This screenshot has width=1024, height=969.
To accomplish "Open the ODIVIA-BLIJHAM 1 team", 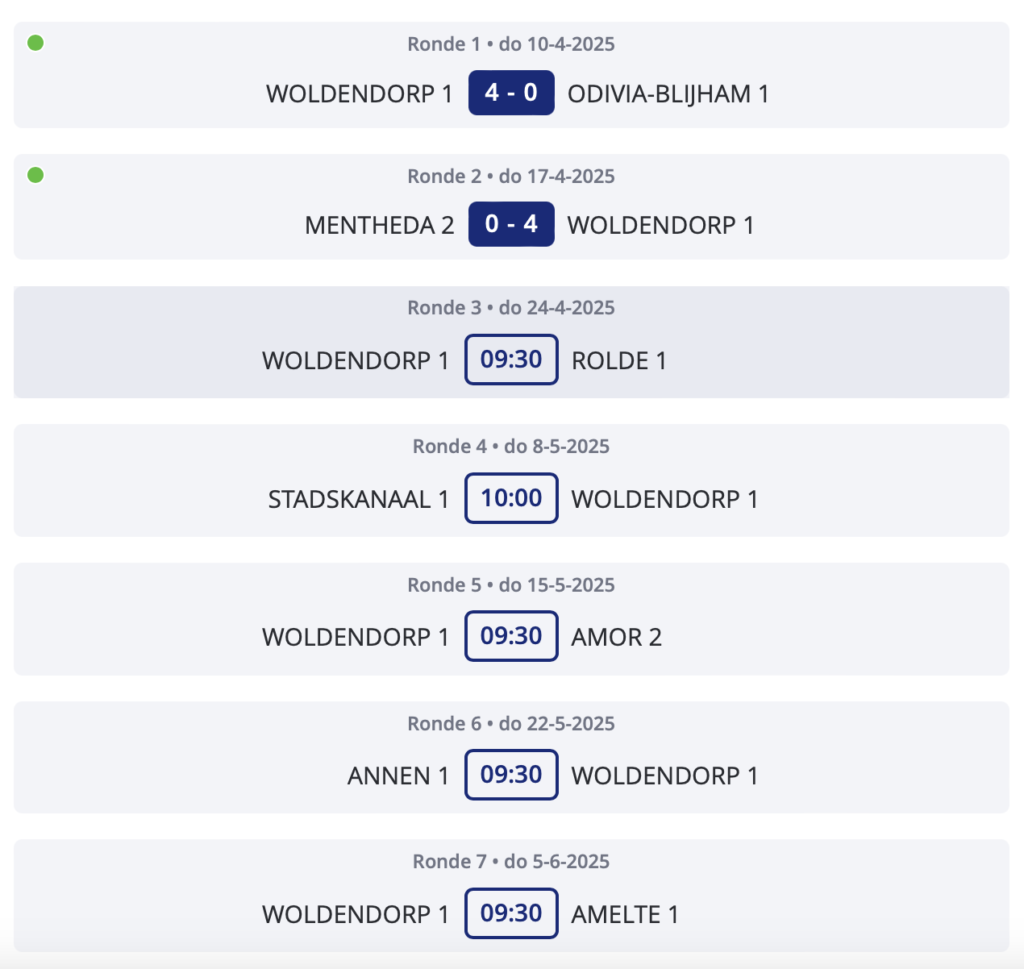I will click(667, 94).
